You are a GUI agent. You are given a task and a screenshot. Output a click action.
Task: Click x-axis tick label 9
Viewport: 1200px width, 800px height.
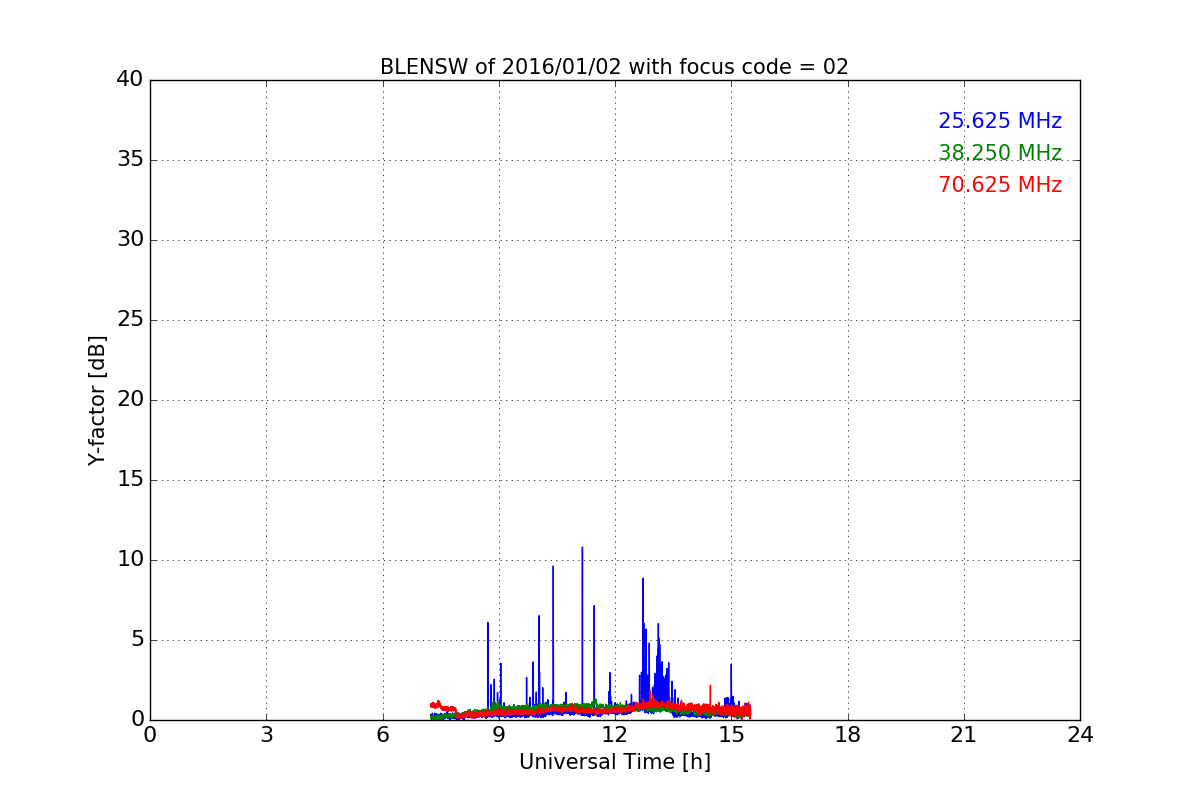pos(499,735)
